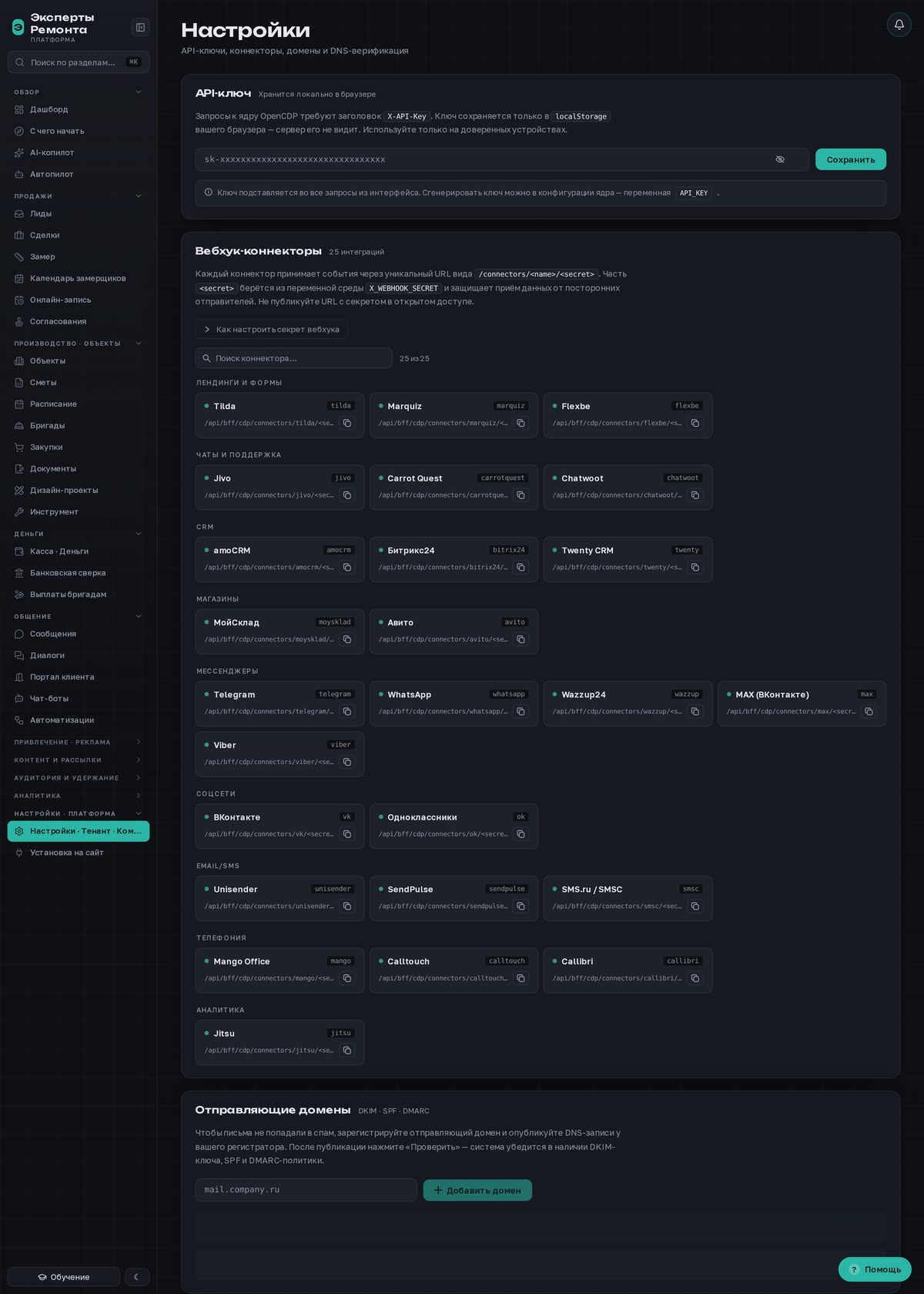This screenshot has width=924, height=1294.
Task: Copy the Jitsu connector URL
Action: coord(347,1051)
